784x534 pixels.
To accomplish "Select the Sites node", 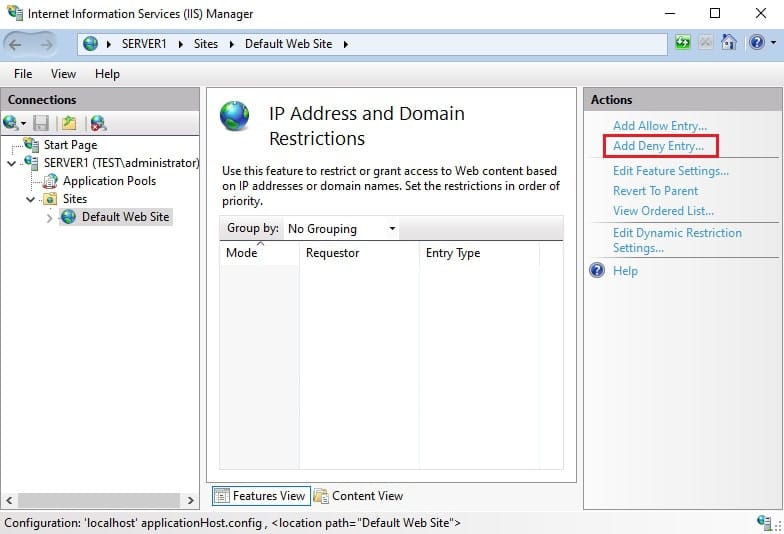I will pyautogui.click(x=75, y=199).
